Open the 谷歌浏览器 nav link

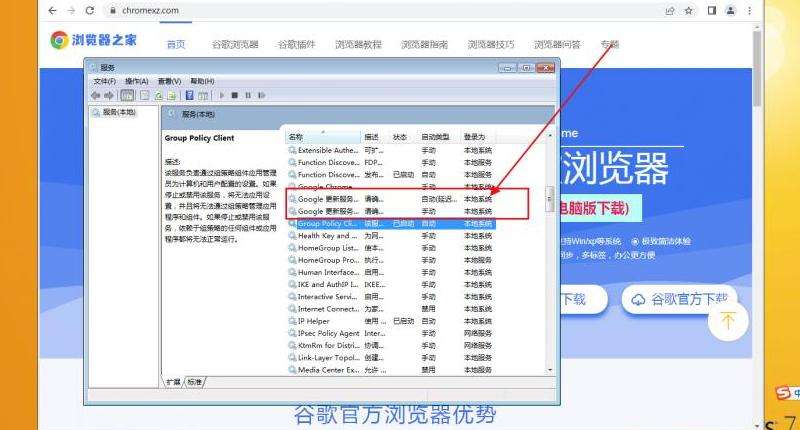pos(235,44)
